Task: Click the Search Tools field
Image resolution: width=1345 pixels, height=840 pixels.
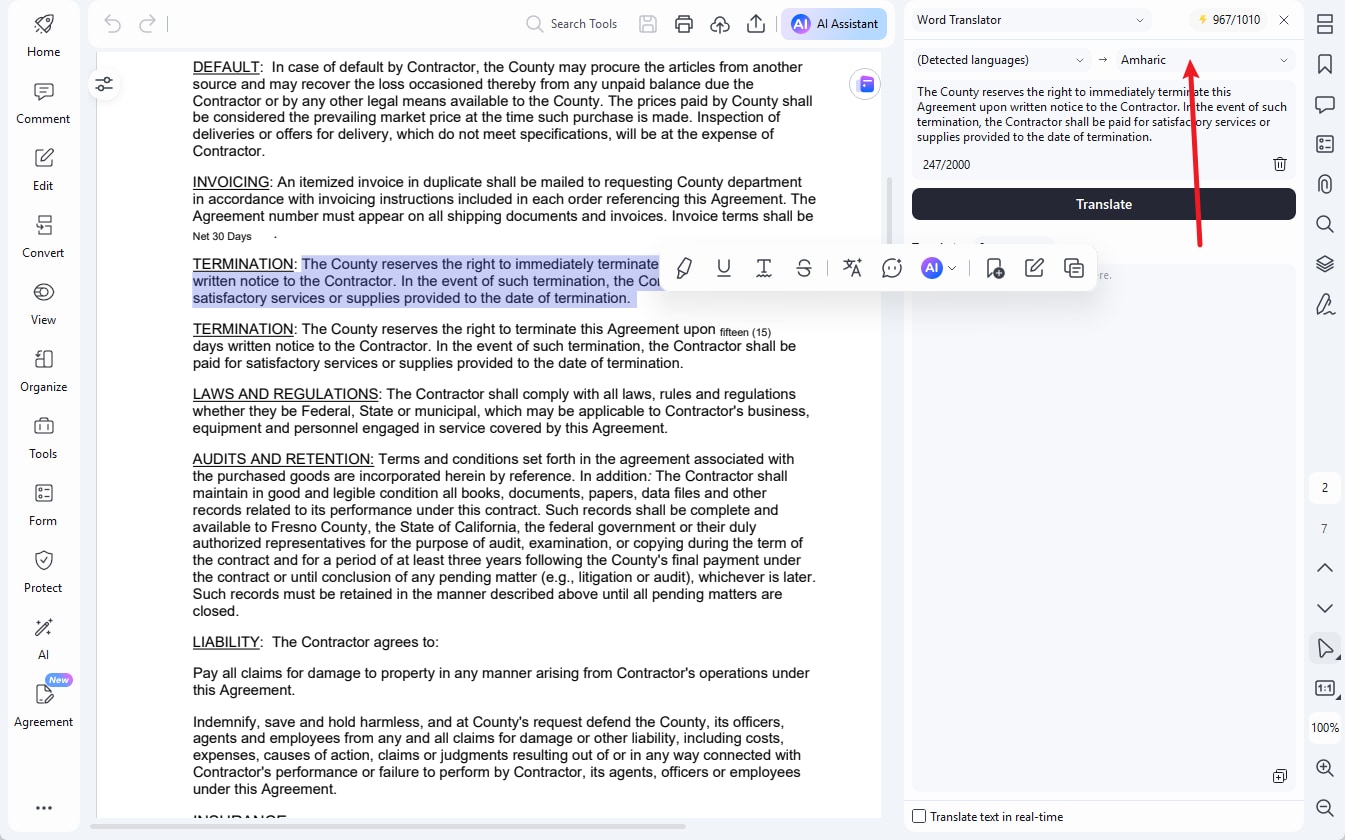Action: coord(573,24)
